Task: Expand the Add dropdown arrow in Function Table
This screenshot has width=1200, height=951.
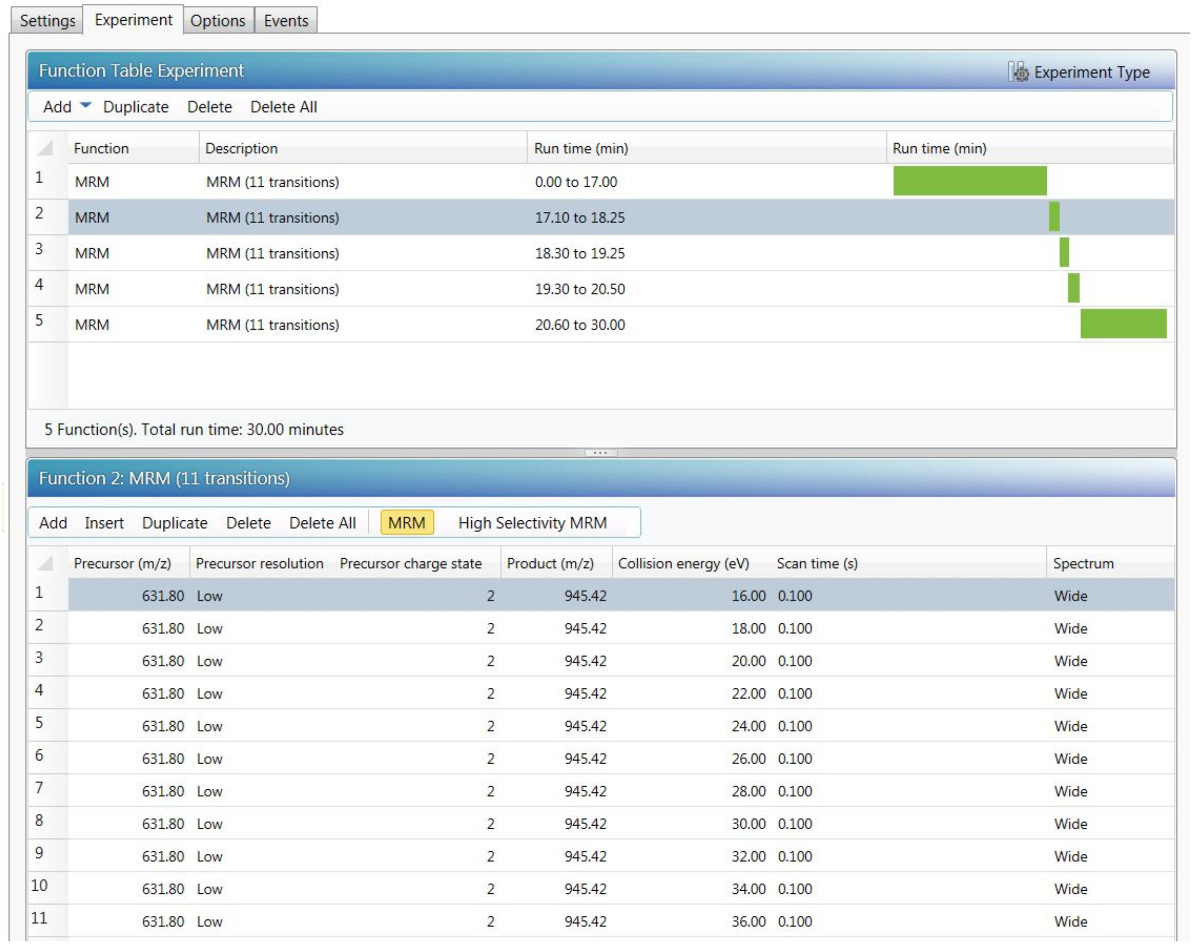Action: pos(85,106)
